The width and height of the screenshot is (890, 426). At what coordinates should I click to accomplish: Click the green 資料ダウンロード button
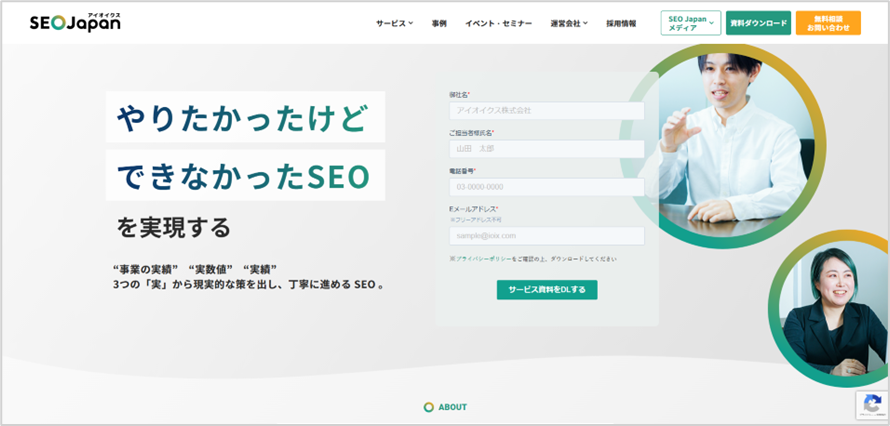(758, 23)
